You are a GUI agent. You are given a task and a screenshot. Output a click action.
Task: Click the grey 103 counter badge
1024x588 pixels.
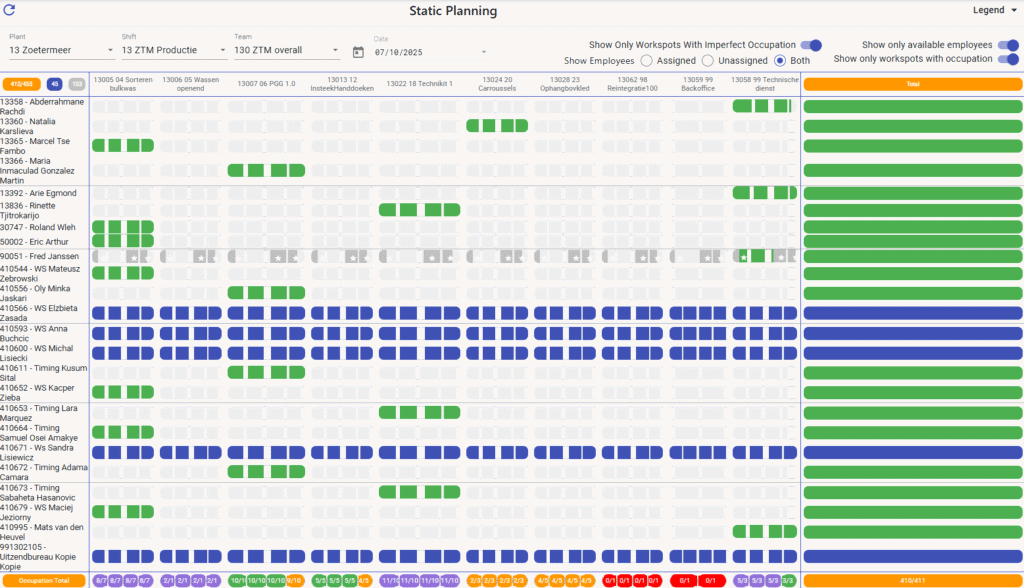77,84
